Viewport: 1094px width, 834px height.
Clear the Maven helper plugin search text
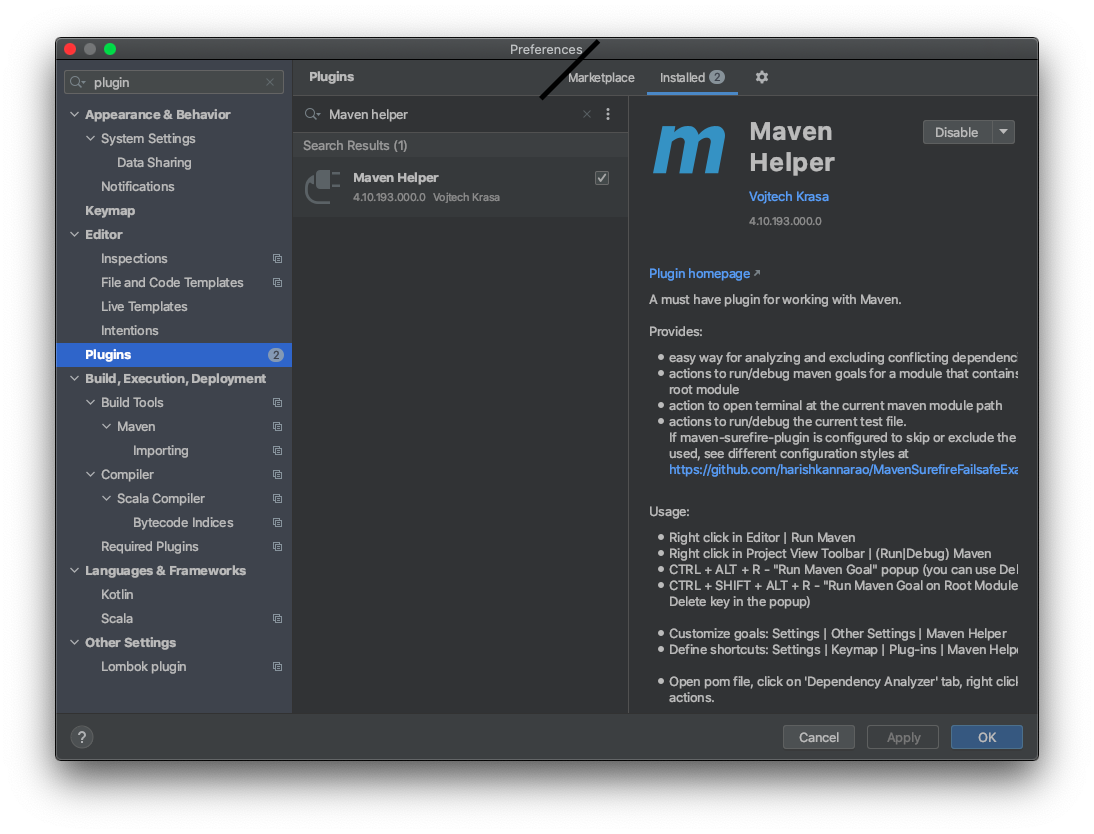[587, 114]
